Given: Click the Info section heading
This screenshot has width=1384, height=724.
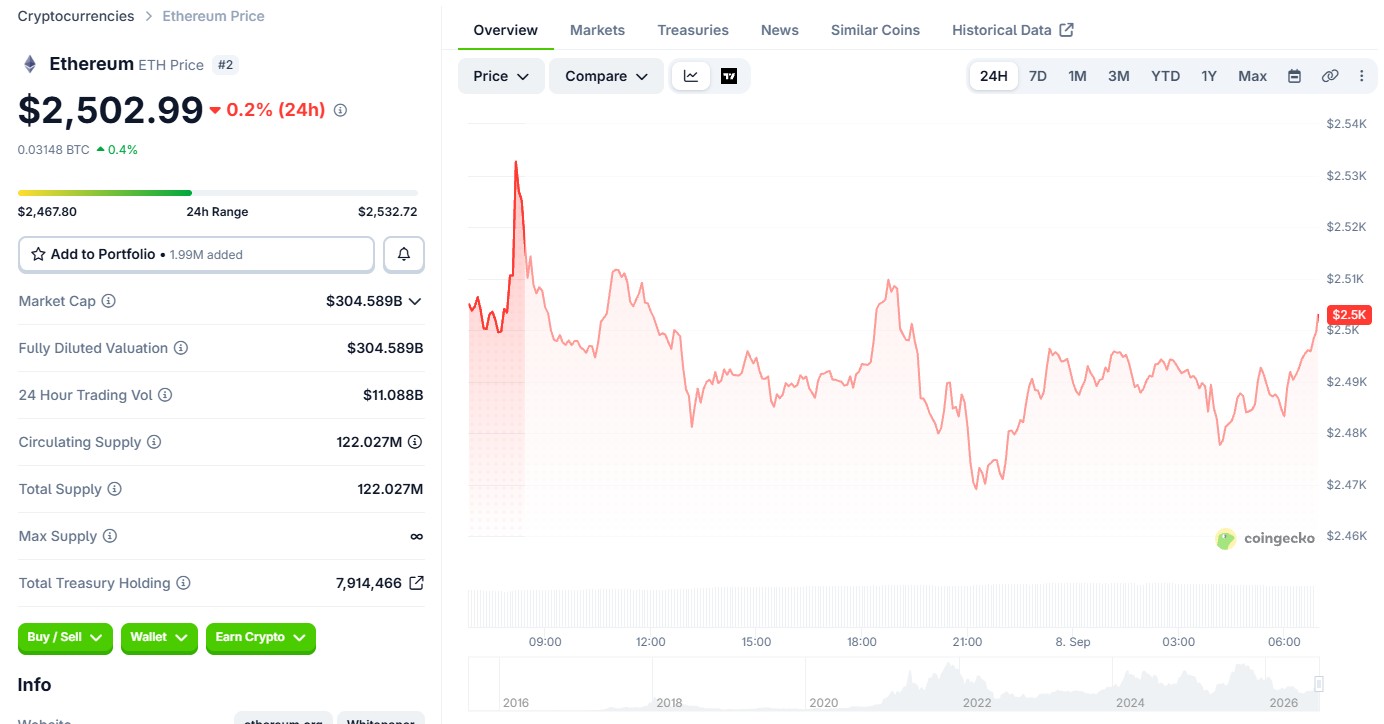Looking at the screenshot, I should (x=34, y=685).
